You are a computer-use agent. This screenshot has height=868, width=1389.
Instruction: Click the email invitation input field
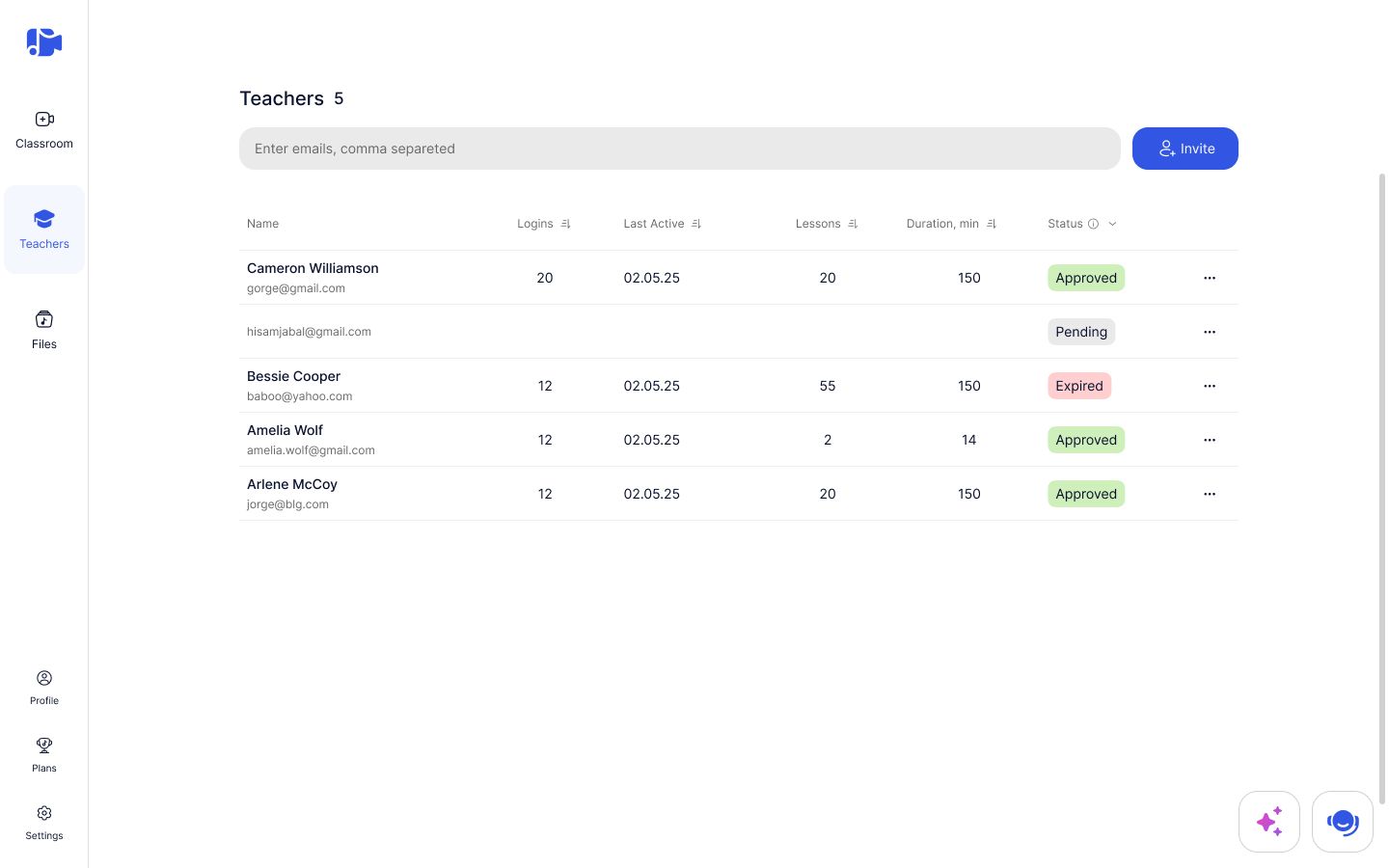click(x=680, y=149)
